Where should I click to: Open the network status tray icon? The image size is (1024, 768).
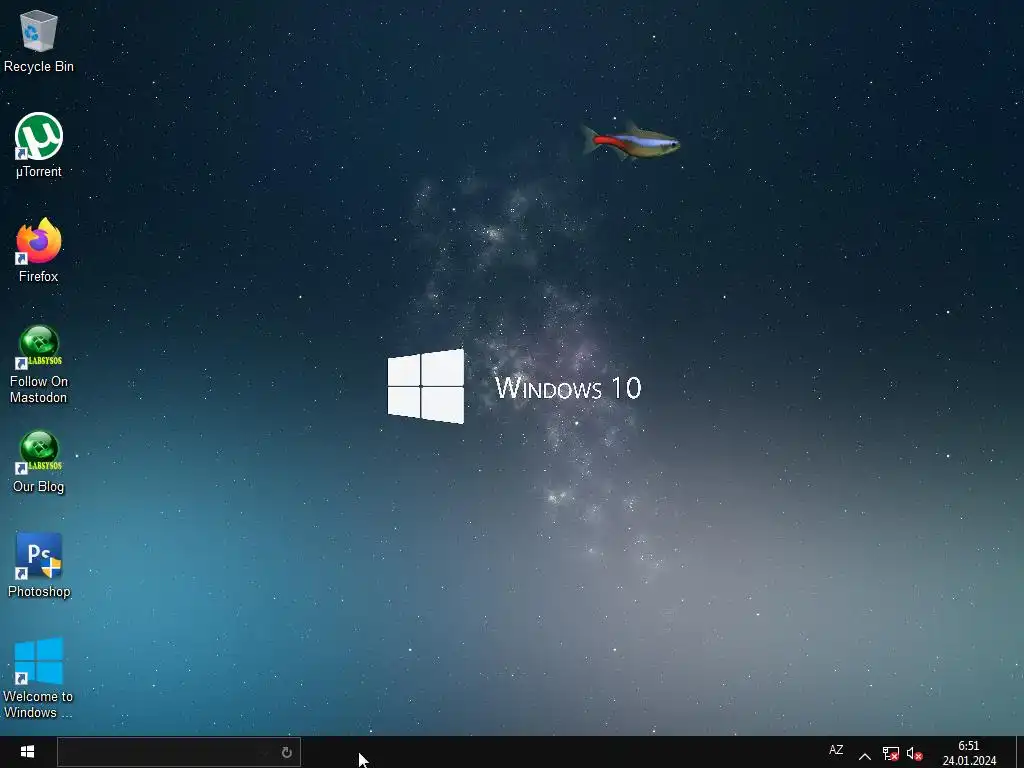[x=891, y=754]
